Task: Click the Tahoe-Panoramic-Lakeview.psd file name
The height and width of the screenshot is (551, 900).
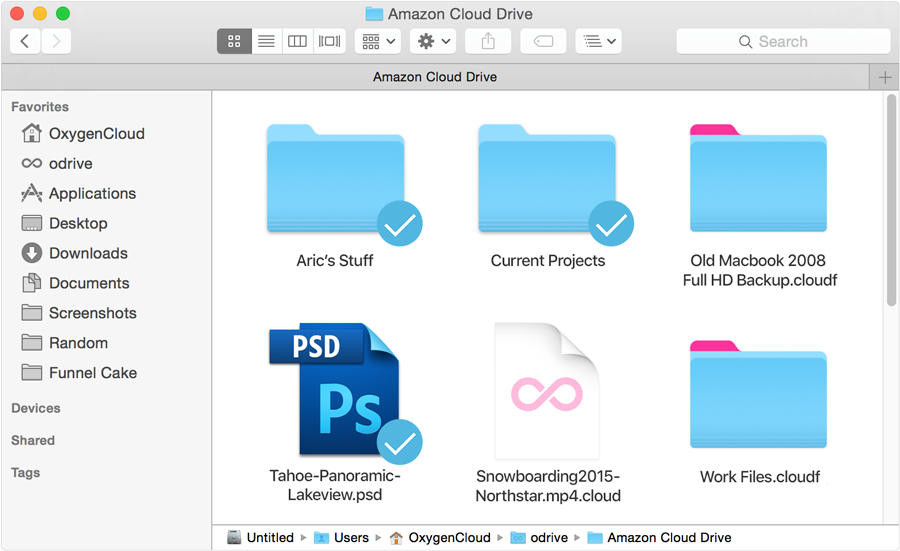Action: (335, 486)
